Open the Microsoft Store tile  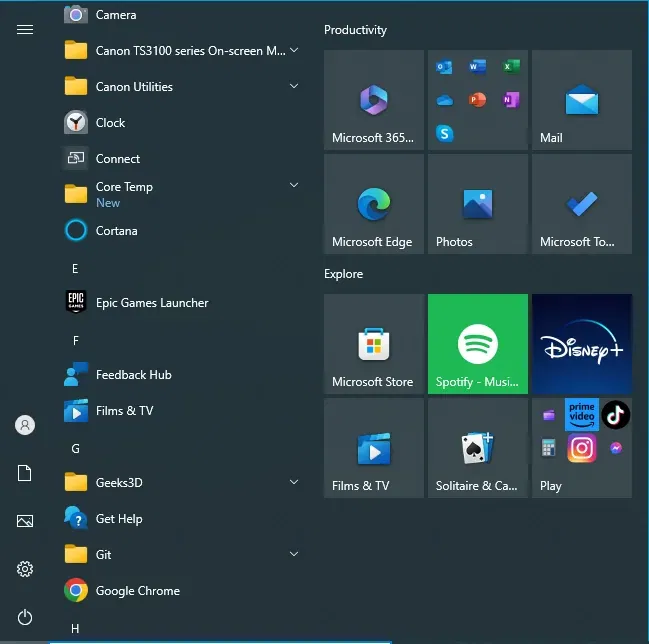click(374, 344)
